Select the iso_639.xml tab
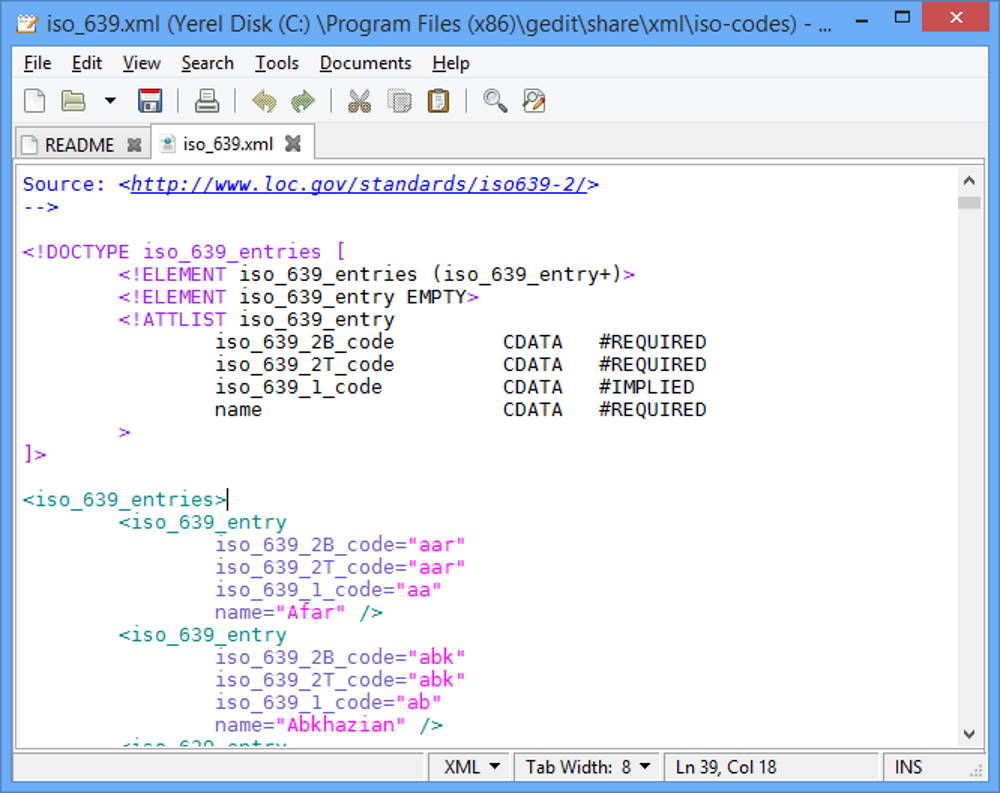The height and width of the screenshot is (793, 1000). 228,144
